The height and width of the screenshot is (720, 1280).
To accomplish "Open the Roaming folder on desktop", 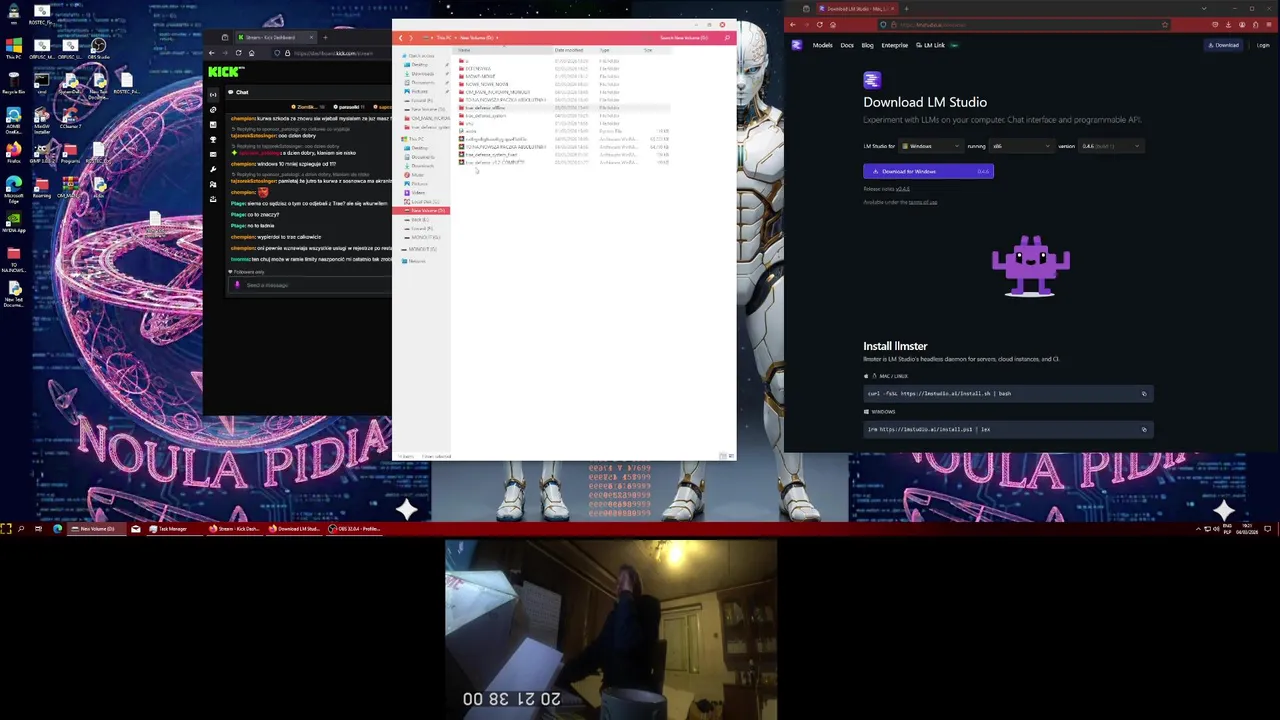I will [42, 189].
